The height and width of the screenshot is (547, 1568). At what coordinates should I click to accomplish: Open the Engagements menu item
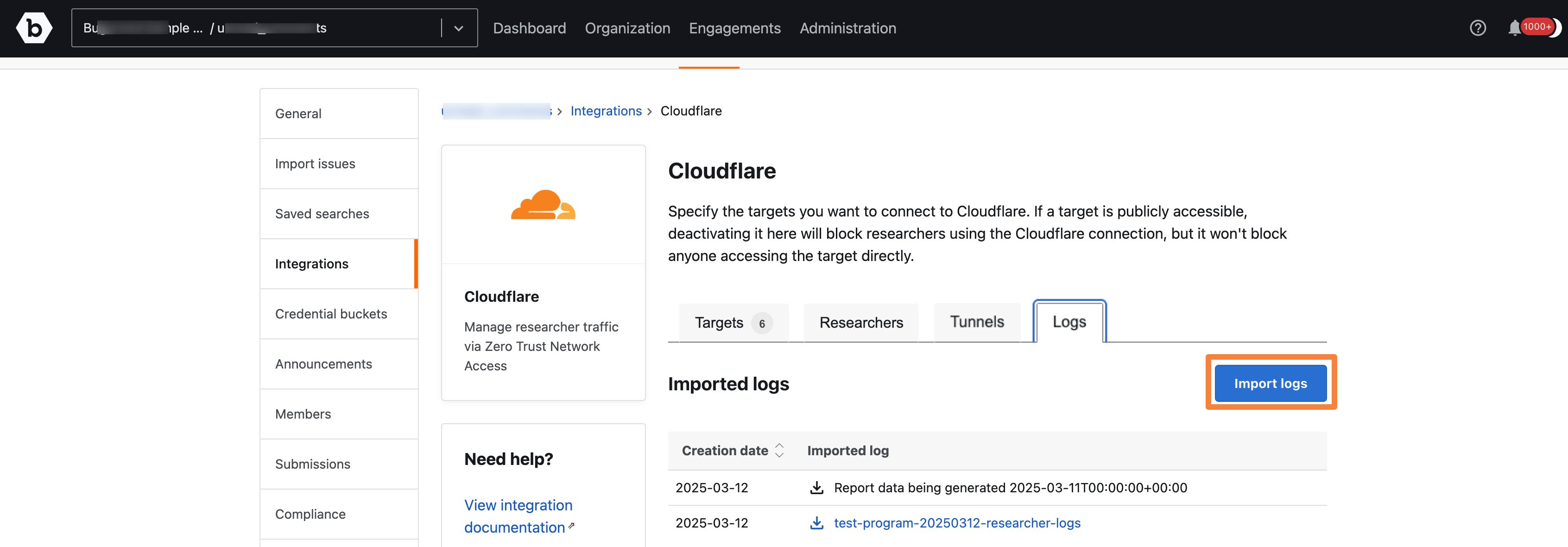(x=734, y=28)
